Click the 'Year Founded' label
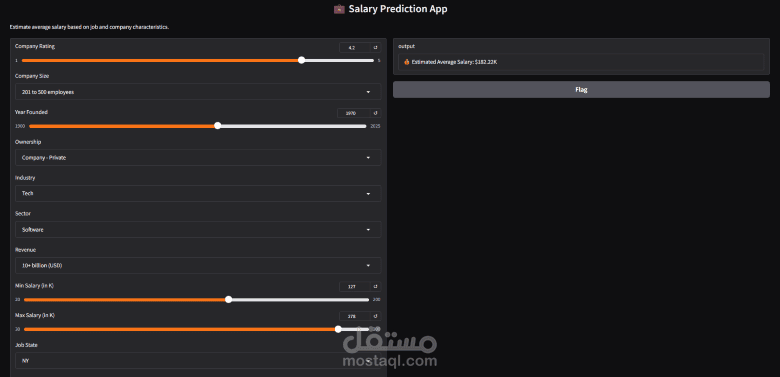 click(x=31, y=112)
